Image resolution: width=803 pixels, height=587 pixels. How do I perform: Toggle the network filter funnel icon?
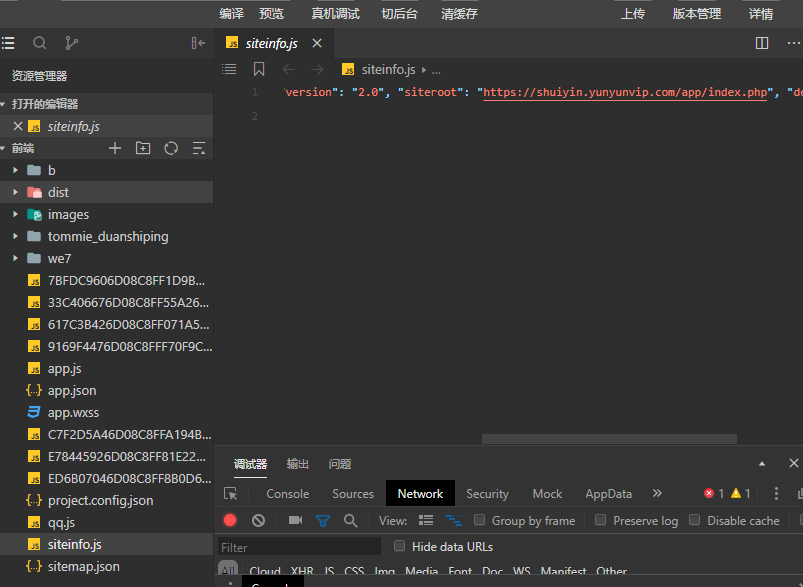click(323, 521)
